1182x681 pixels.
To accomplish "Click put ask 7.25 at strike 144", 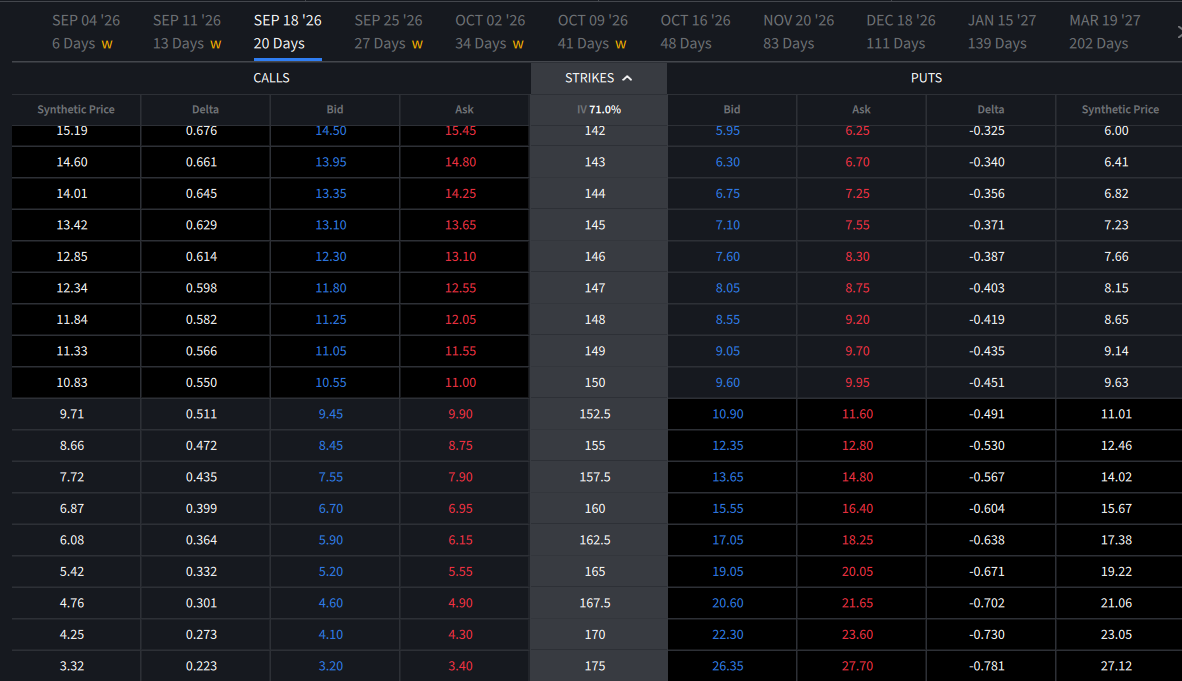I will pyautogui.click(x=857, y=194).
